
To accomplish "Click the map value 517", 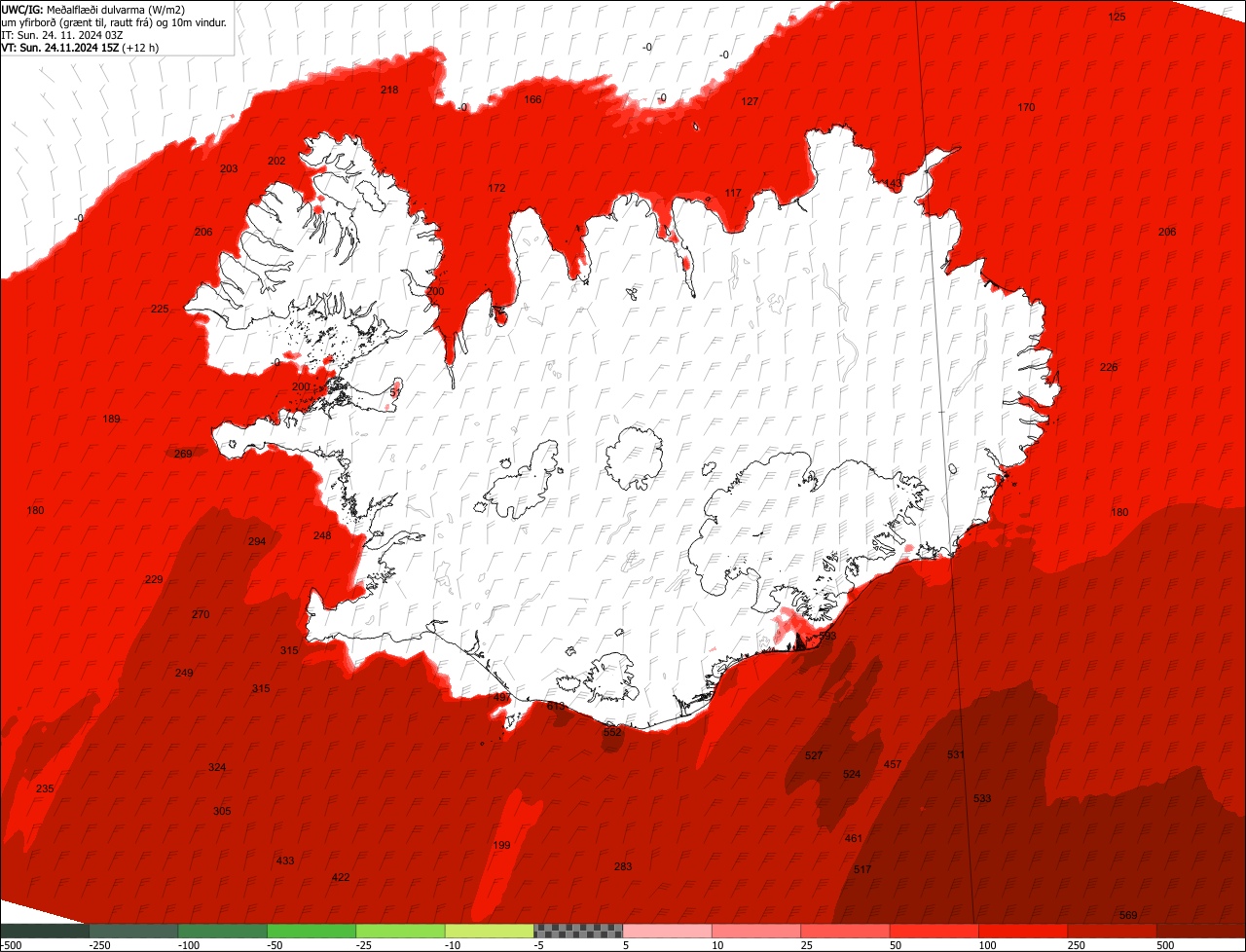I will pos(862,869).
